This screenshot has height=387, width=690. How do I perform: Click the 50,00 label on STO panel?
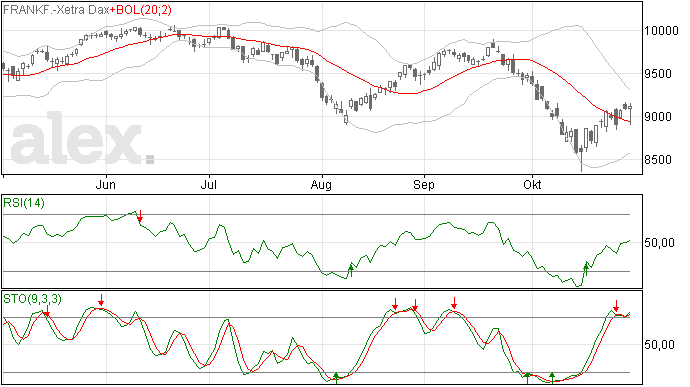click(659, 344)
